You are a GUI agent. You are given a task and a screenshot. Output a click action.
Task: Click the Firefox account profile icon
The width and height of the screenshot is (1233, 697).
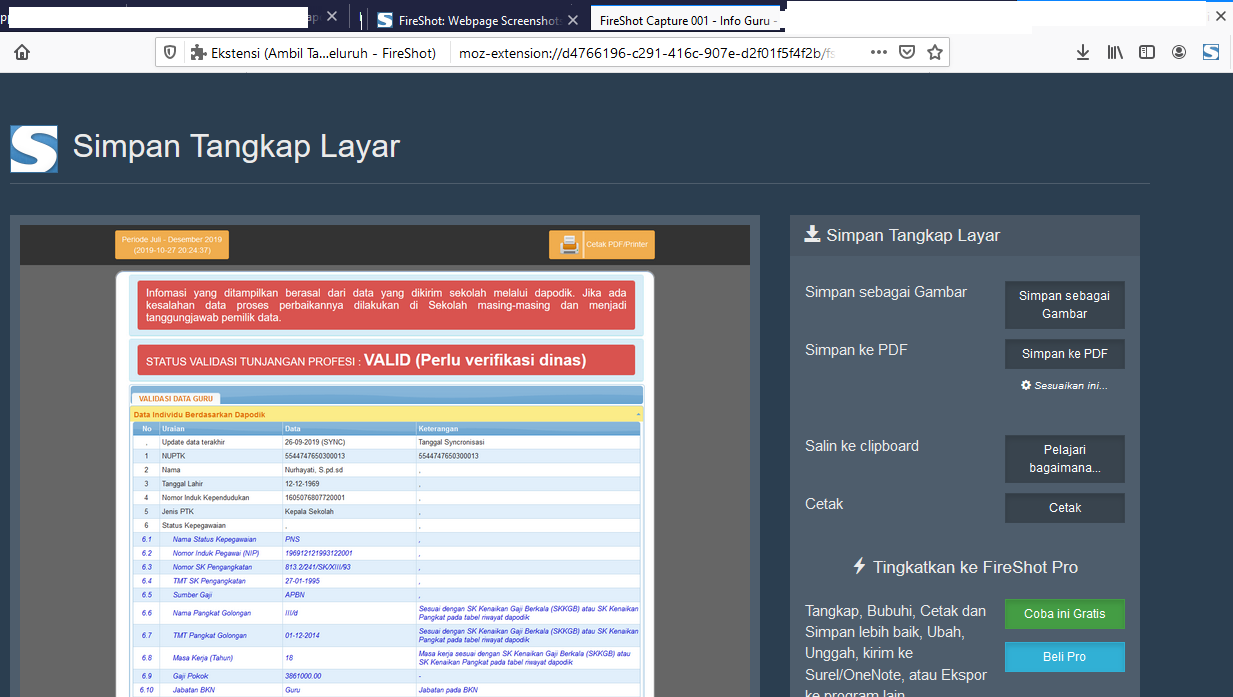coord(1180,51)
